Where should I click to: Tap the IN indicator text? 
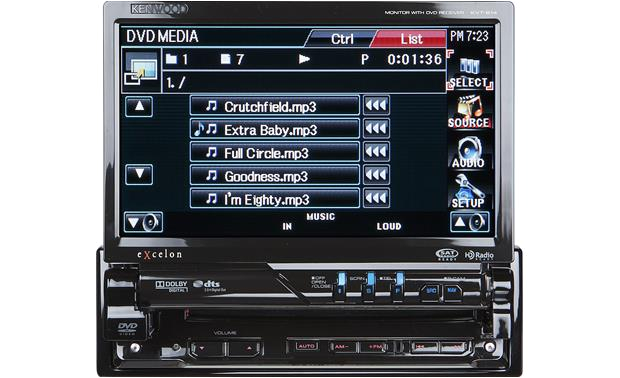(x=287, y=227)
